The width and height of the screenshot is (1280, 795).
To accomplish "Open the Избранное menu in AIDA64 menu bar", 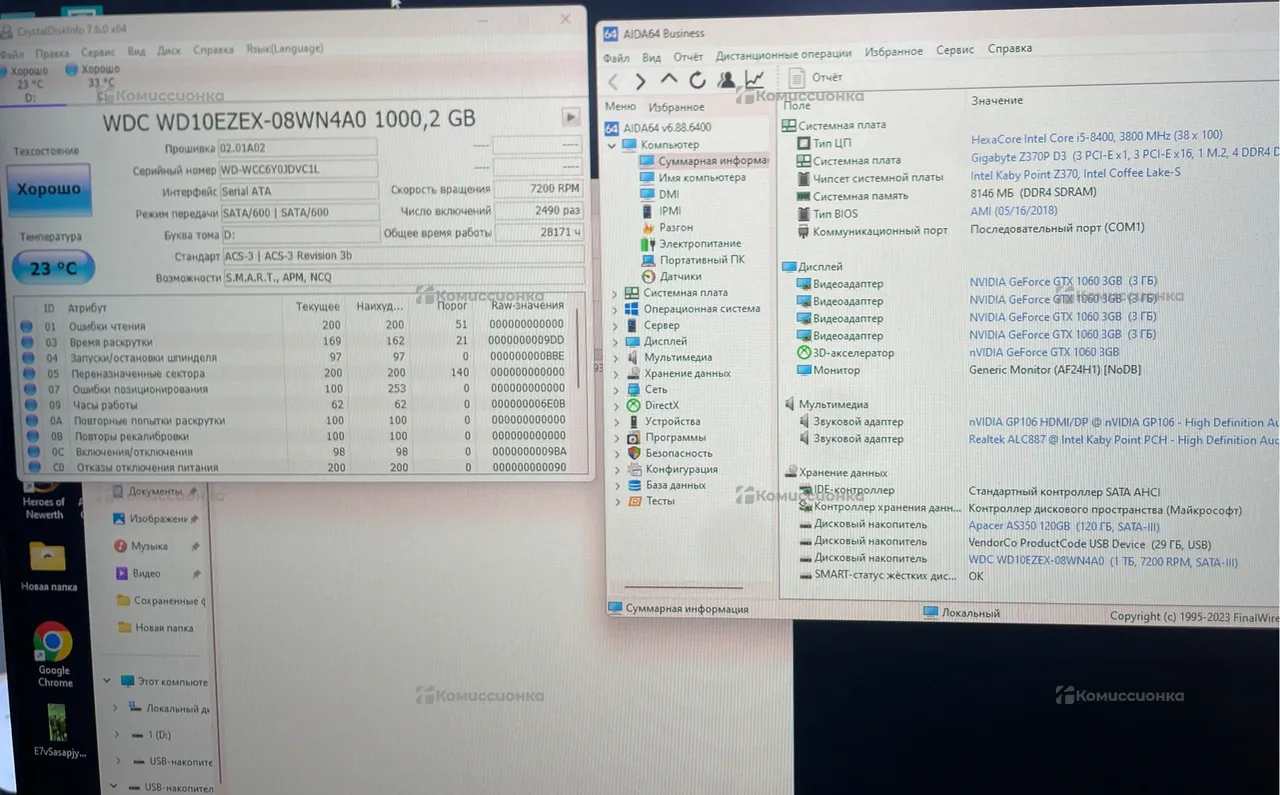I will click(x=894, y=52).
